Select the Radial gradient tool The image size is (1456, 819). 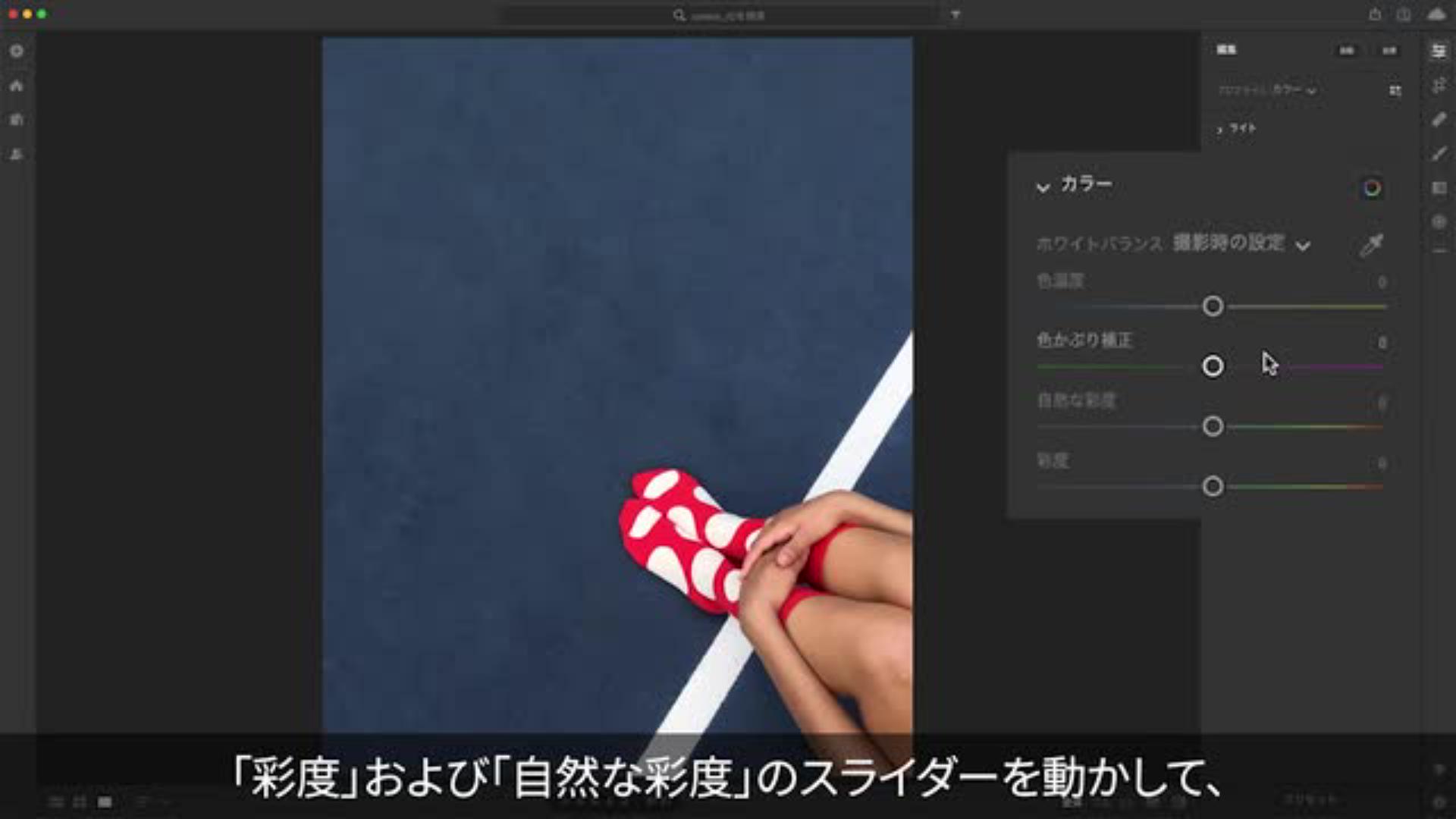[1439, 221]
